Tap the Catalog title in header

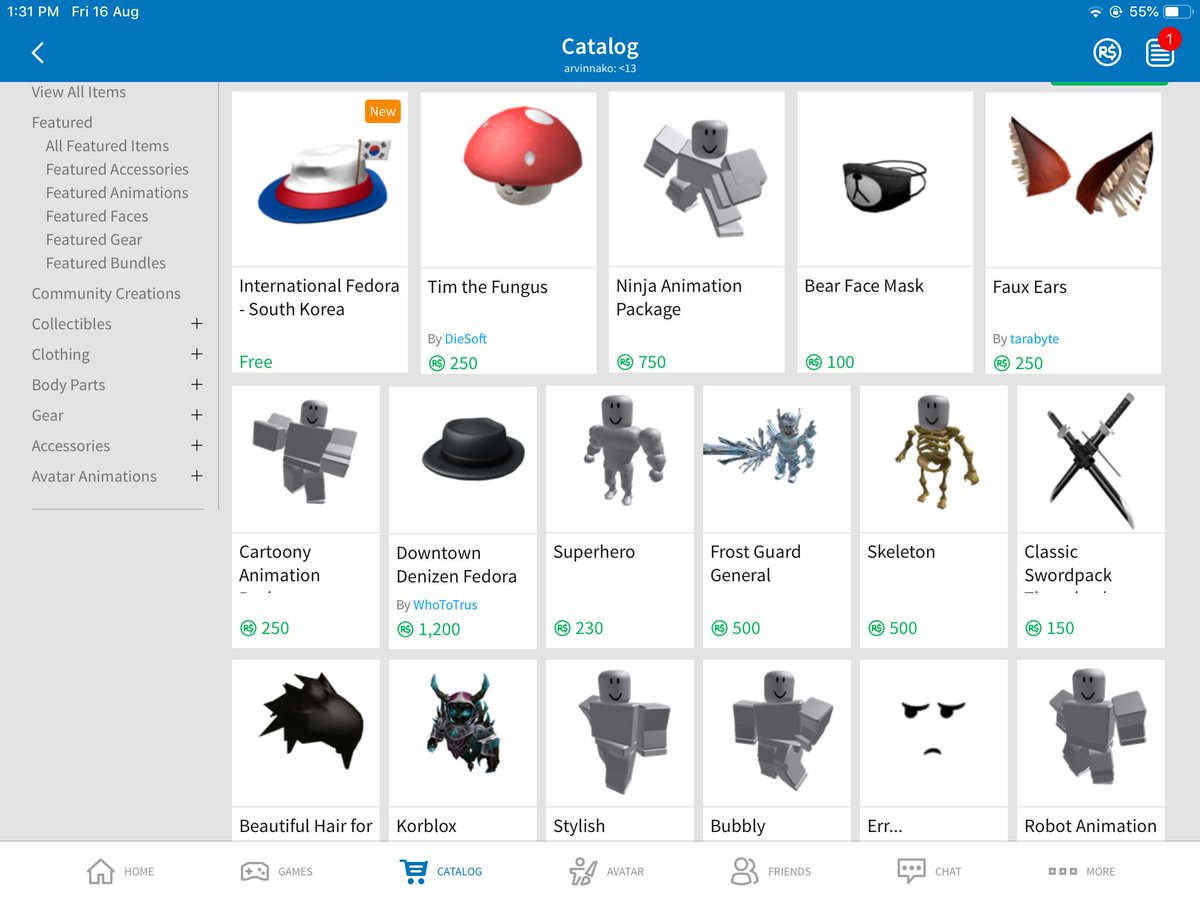600,47
